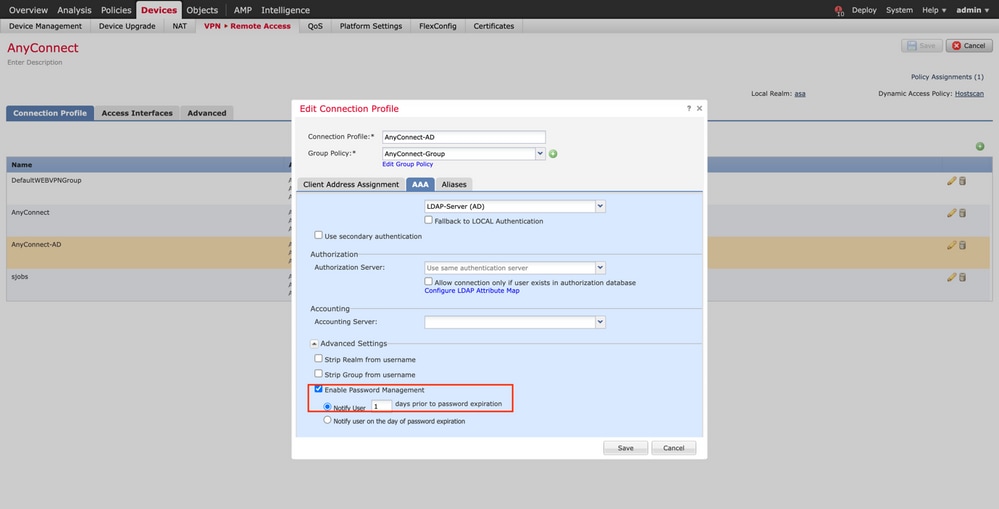Check Allow connection only if user exists
The height and width of the screenshot is (509, 999).
[x=429, y=281]
